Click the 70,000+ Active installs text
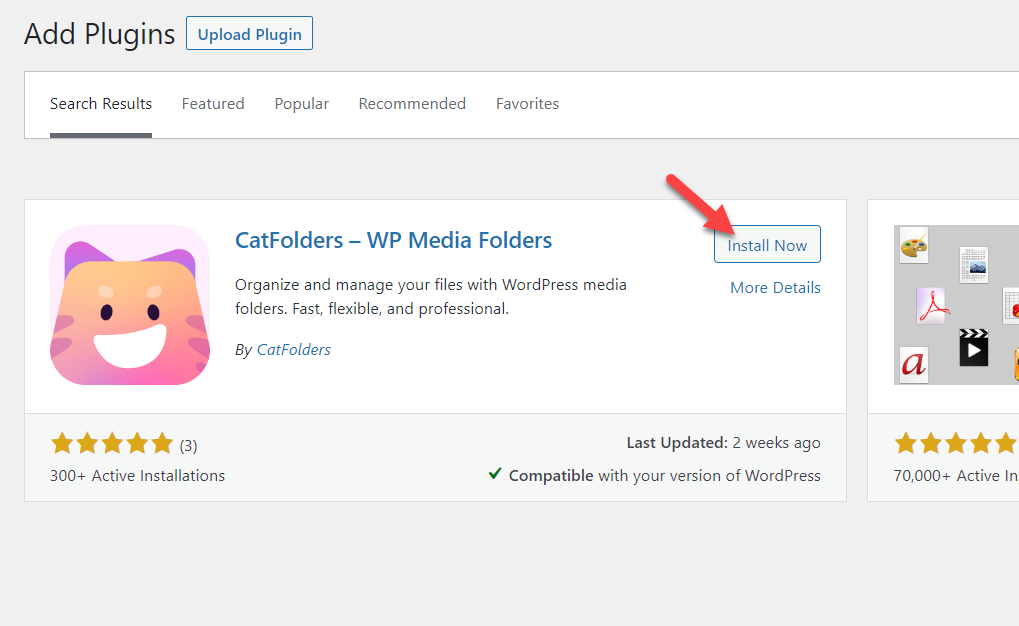 tap(956, 476)
